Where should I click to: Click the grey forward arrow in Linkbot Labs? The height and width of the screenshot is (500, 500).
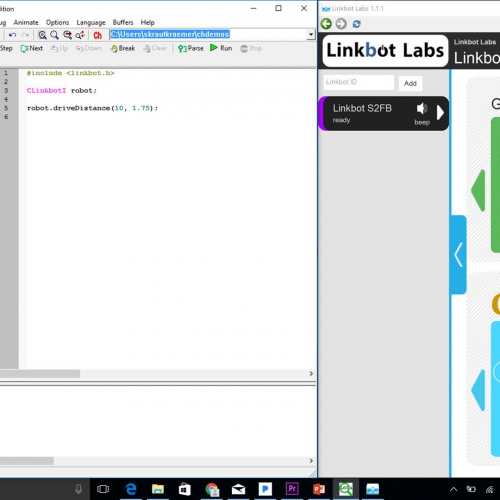(x=341, y=24)
